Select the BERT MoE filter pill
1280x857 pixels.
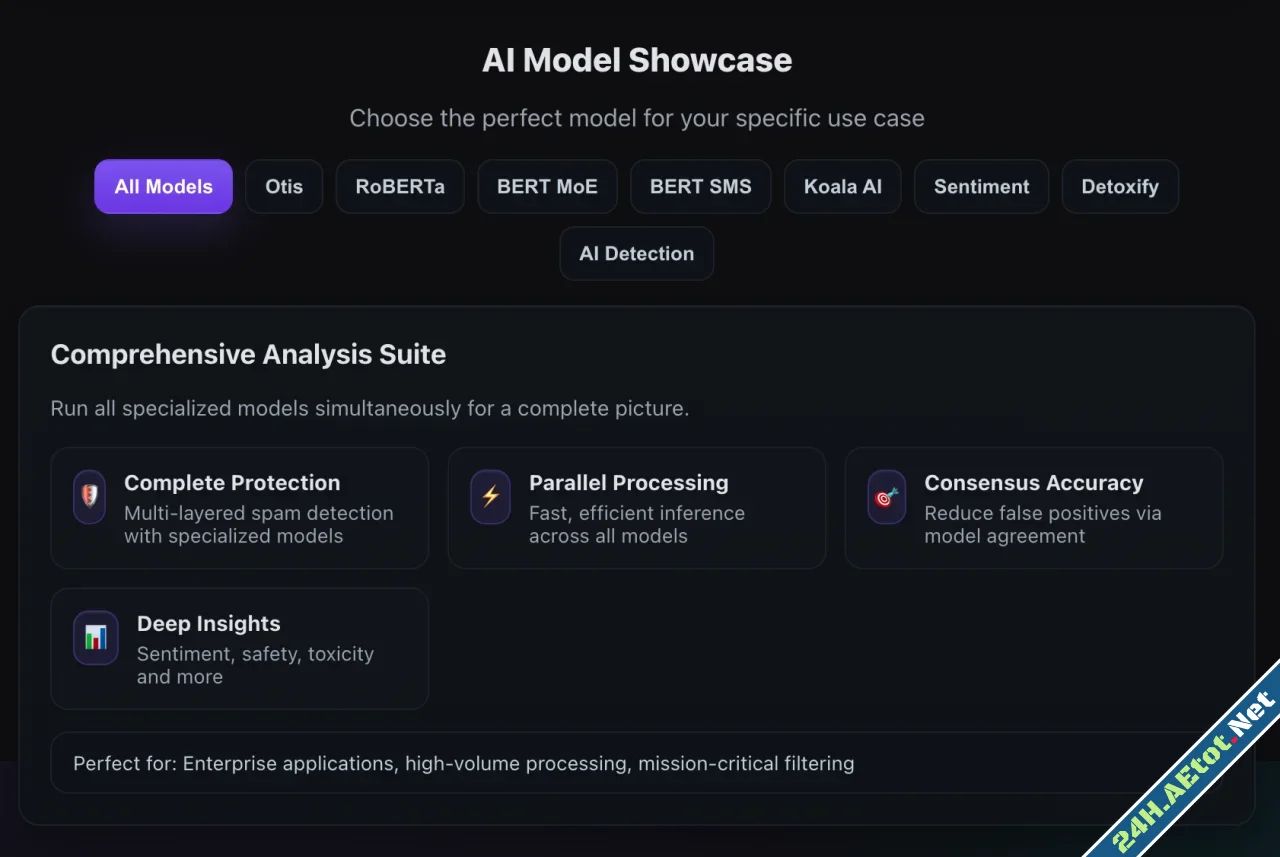[547, 186]
